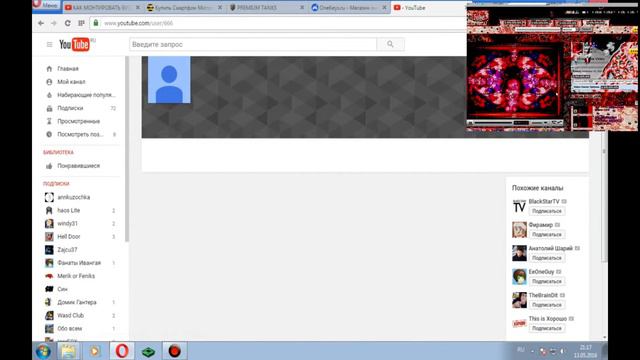Switch to the 'КАК МОНТИРОВАТЬ' YouTube tab
Screen dimensions: 640x360
point(102,7)
